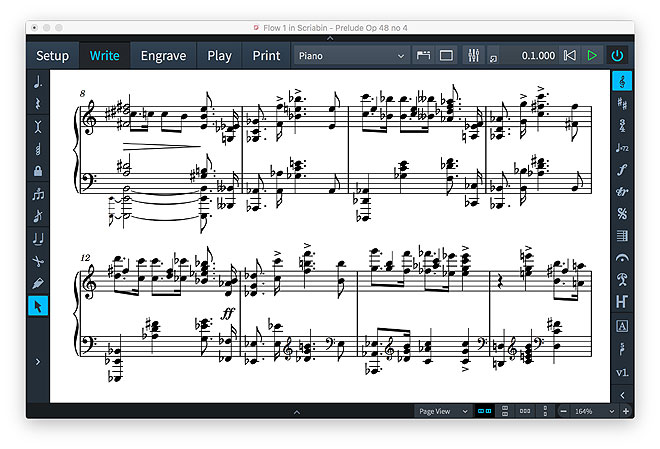The image size is (660, 449).
Task: Select the scissors tool in left toolbox
Action: tap(38, 260)
